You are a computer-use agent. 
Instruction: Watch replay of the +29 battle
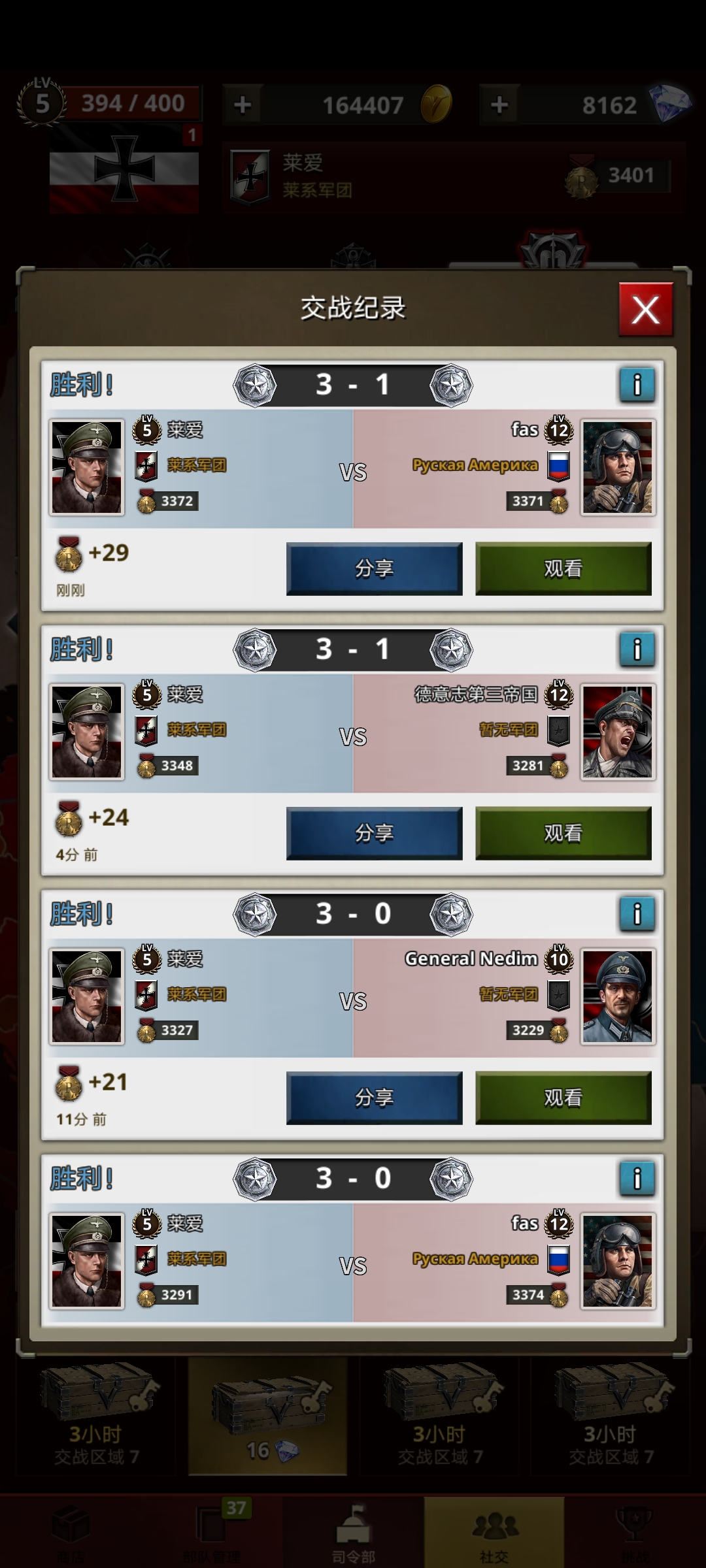(563, 568)
